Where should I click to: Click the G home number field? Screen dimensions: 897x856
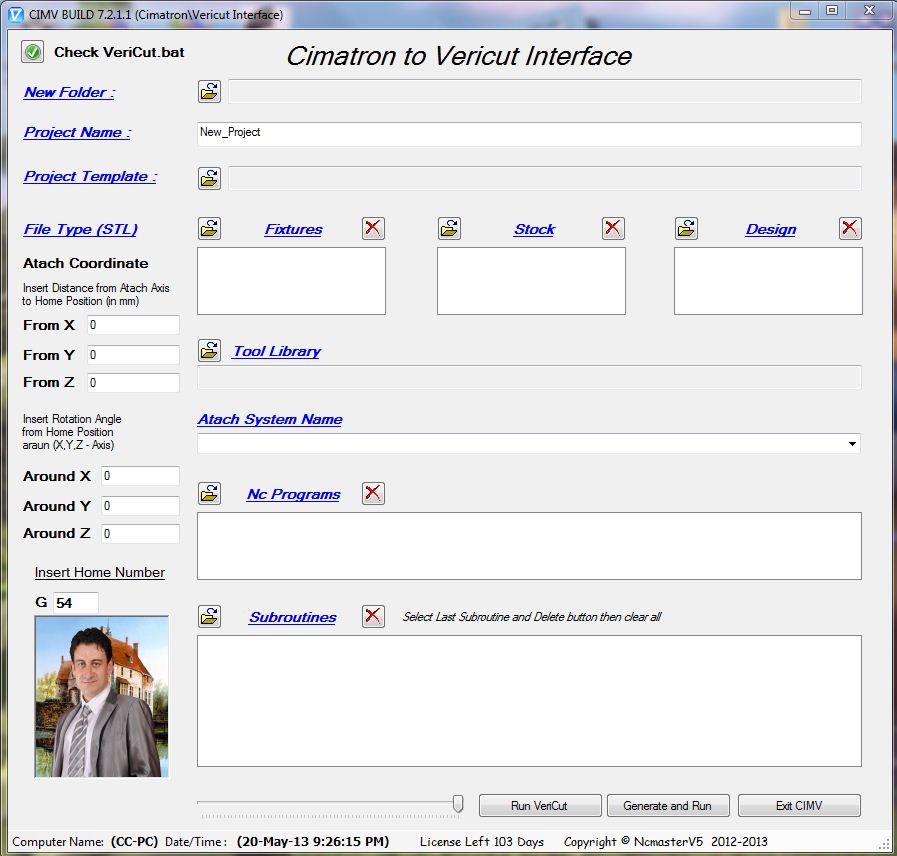pos(76,603)
